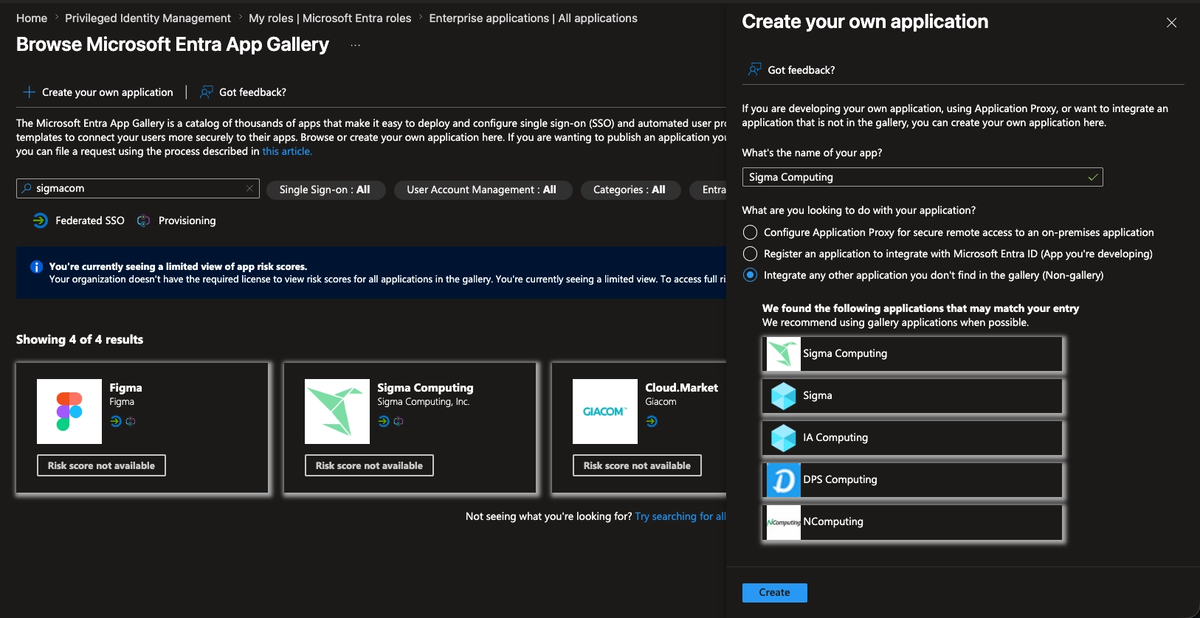Viewport: 1200px width, 618px height.
Task: Click the Sigma Computing logo in gallery results
Action: 338,411
